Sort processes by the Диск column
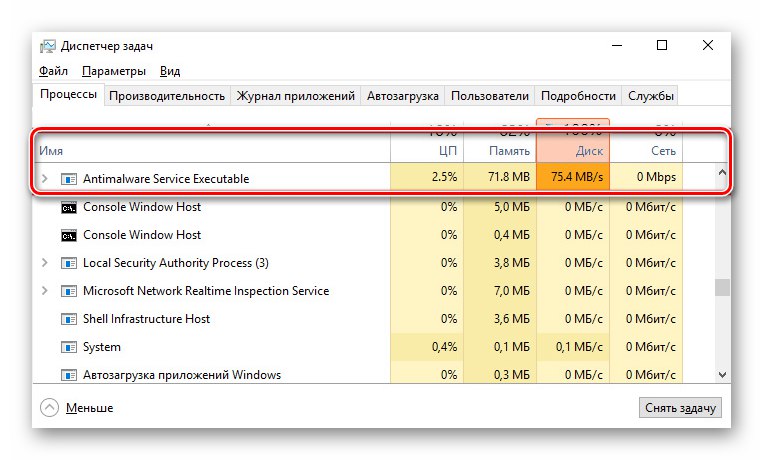Viewport: 763px width, 460px height. pos(573,150)
